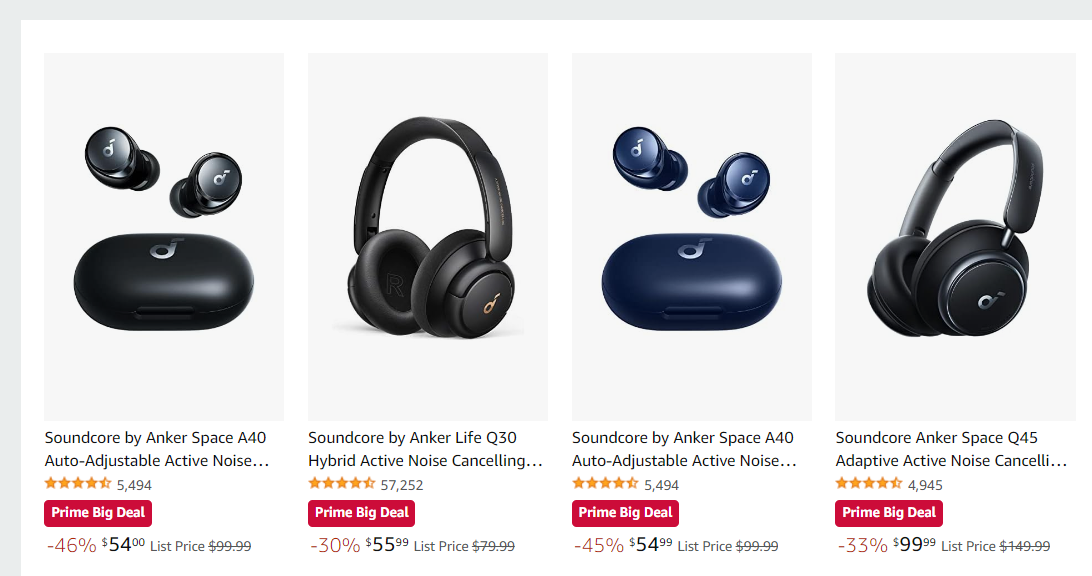Click Prime Big Deal badge for Space Q45
Viewport: 1092px width, 576px height.
(889, 513)
